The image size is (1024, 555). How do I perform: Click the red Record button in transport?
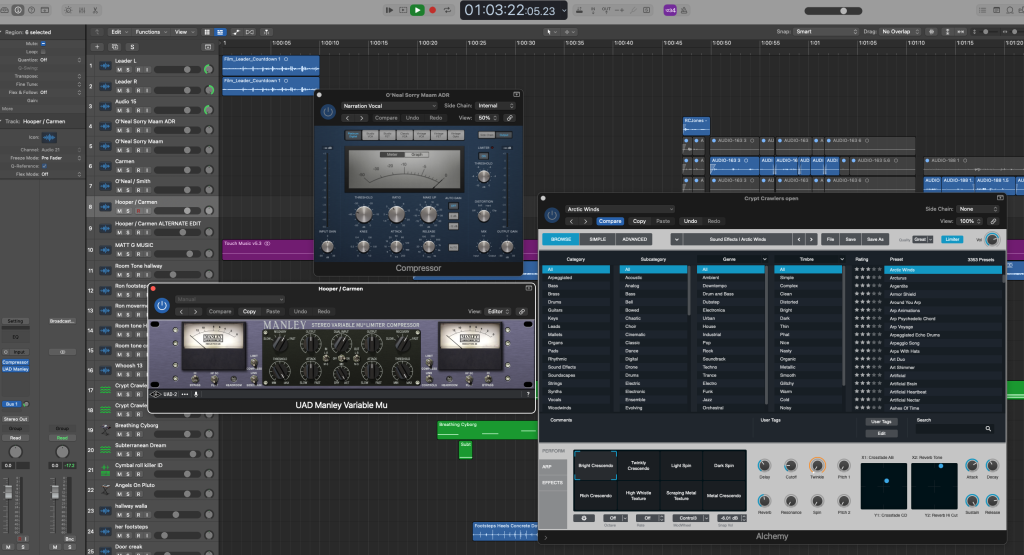pyautogui.click(x=432, y=10)
